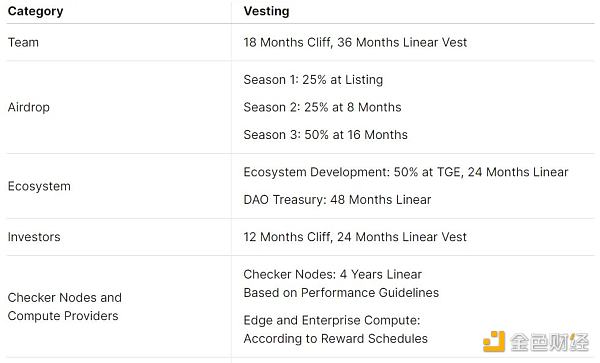Click DAO Treasury: 48 Months Linear line
The width and height of the screenshot is (600, 363).
coord(337,200)
